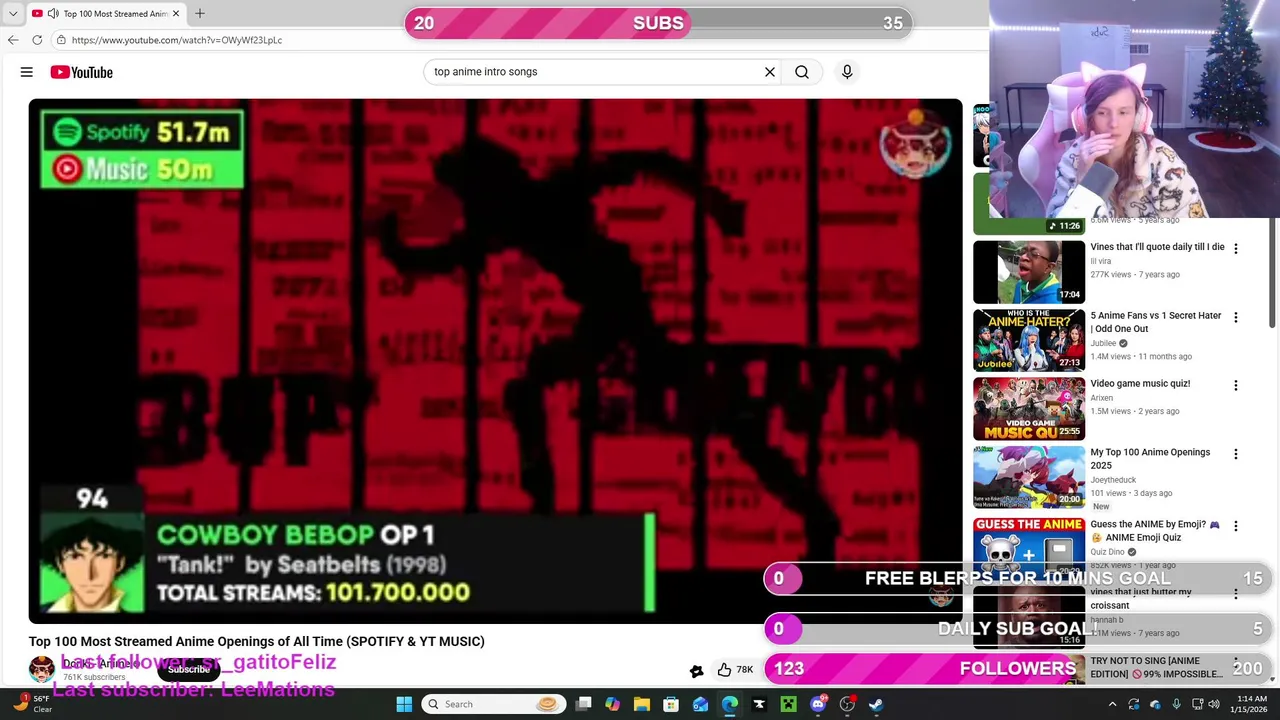Click the Jubilee channel name
1280x720 pixels.
[1103, 343]
